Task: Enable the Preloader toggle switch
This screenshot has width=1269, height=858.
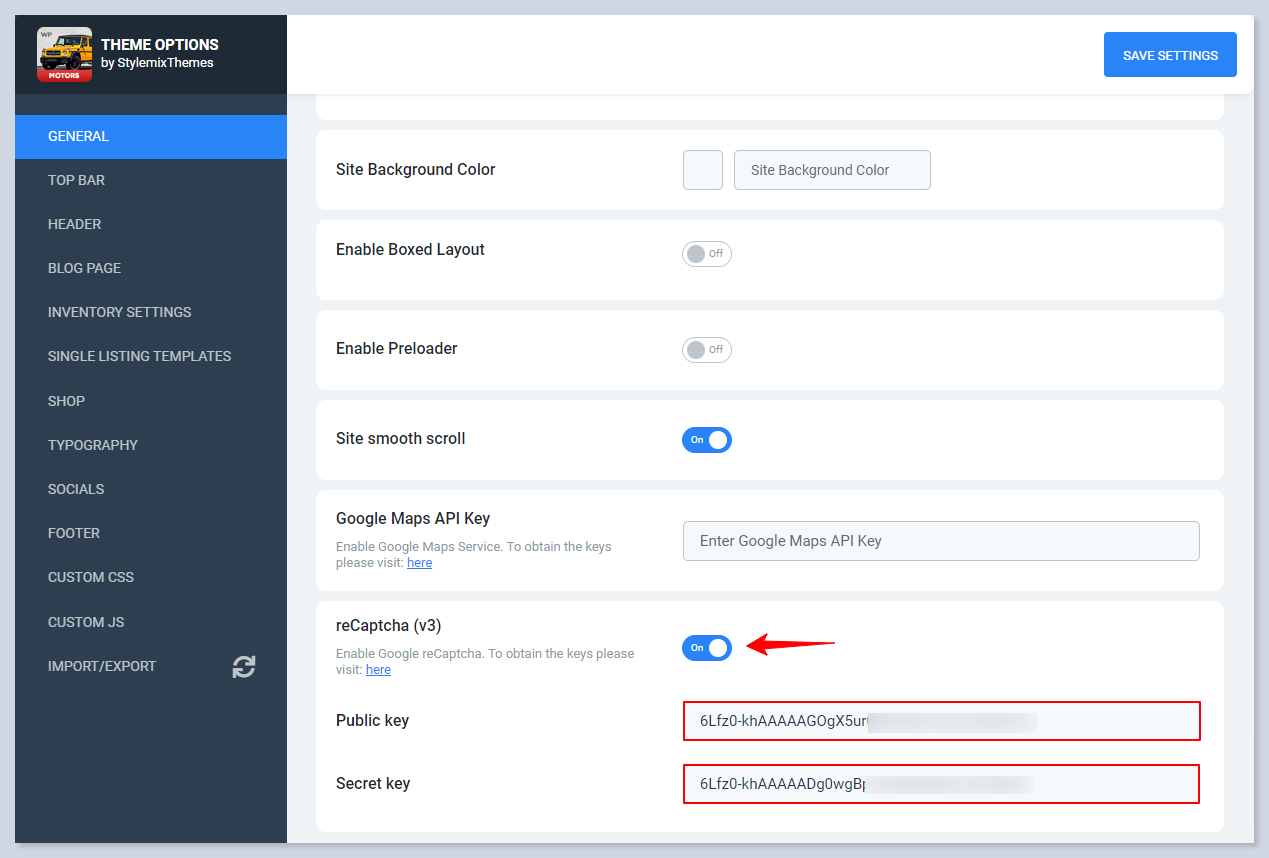Action: [706, 350]
